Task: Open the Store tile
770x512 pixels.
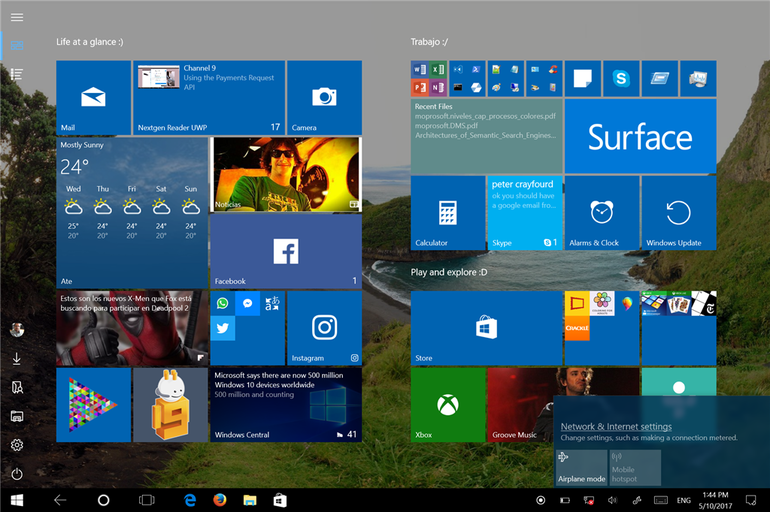Action: (x=486, y=328)
